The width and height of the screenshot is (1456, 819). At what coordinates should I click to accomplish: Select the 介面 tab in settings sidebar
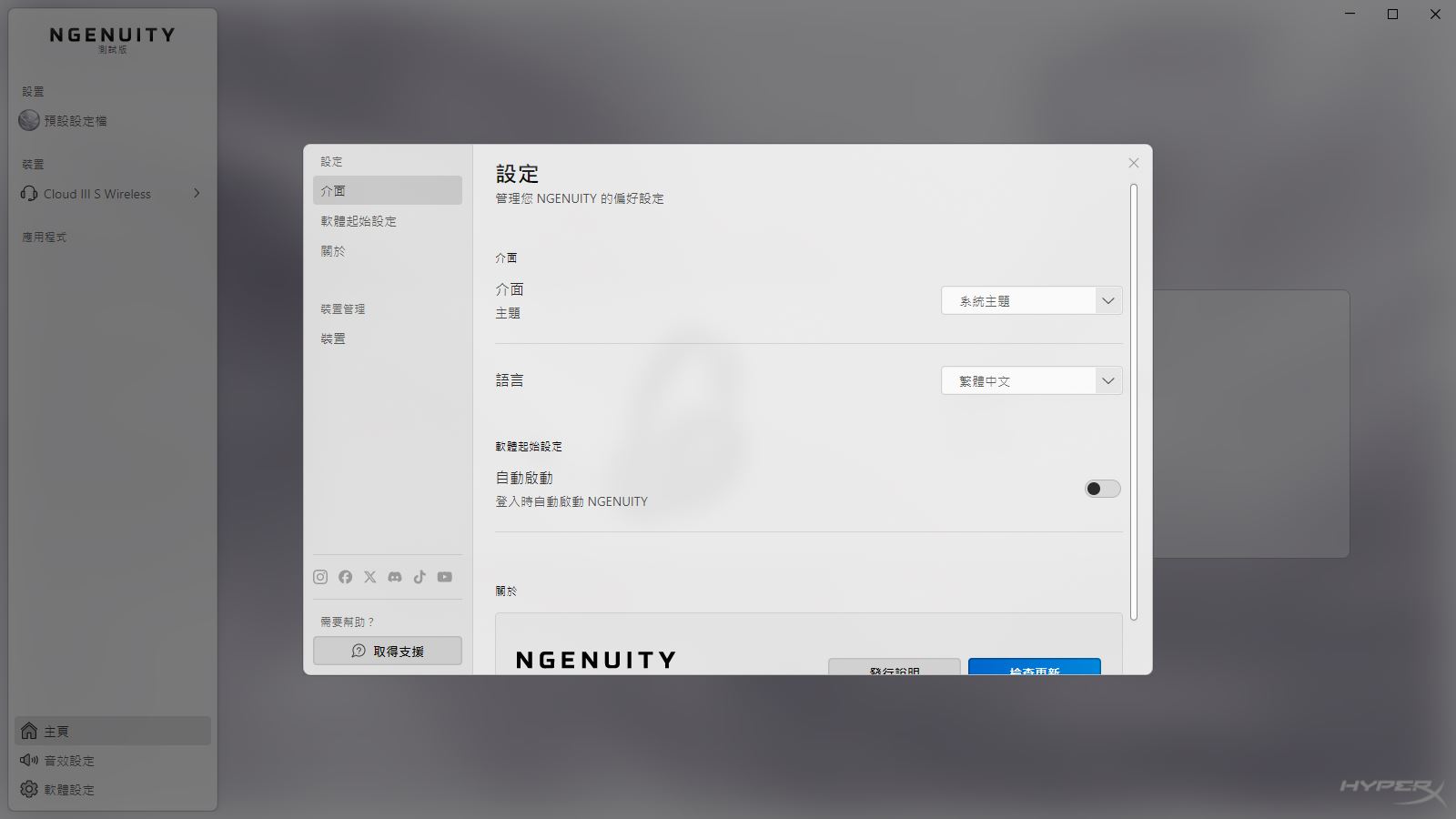[388, 190]
